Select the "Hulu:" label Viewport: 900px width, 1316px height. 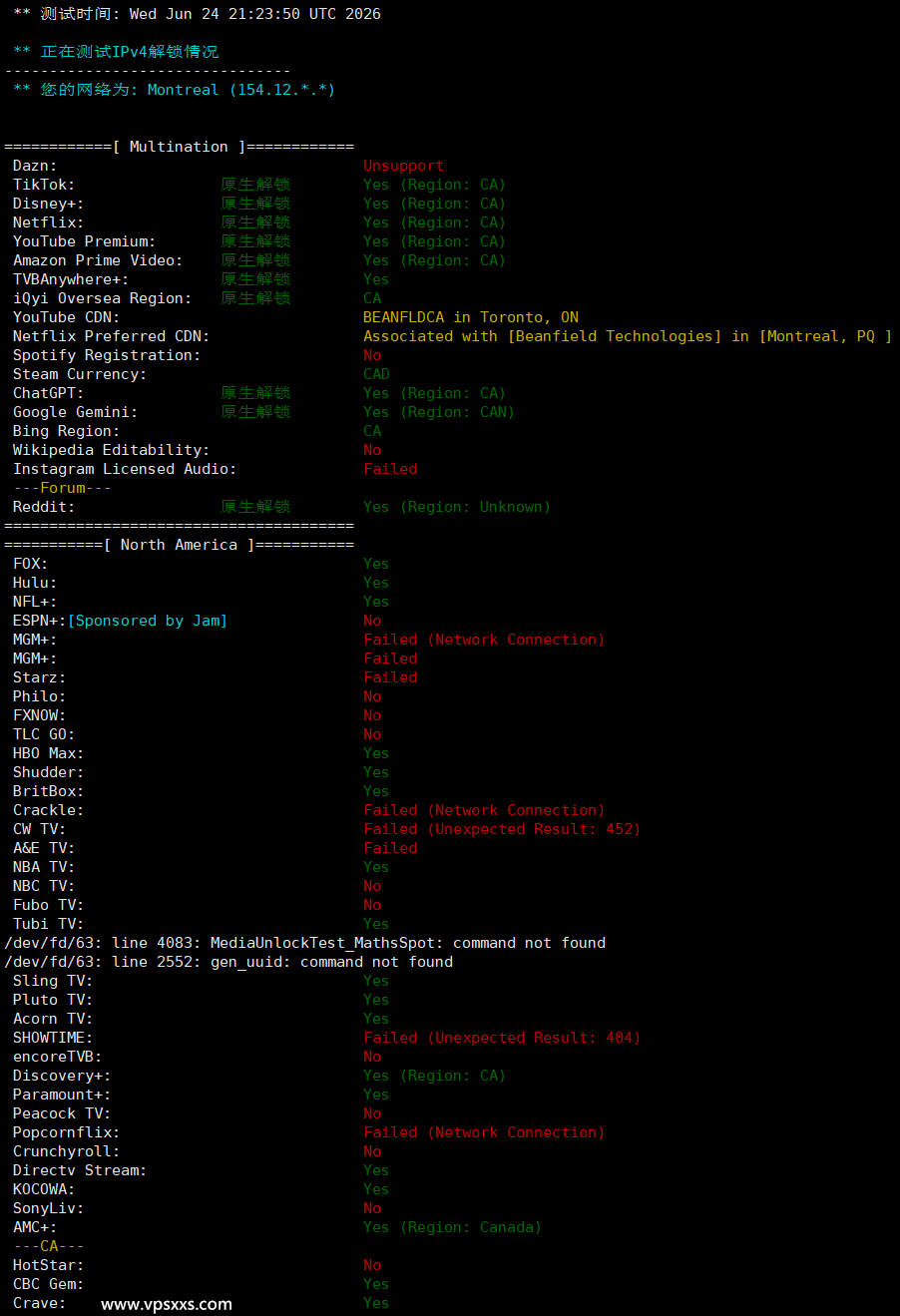(35, 583)
